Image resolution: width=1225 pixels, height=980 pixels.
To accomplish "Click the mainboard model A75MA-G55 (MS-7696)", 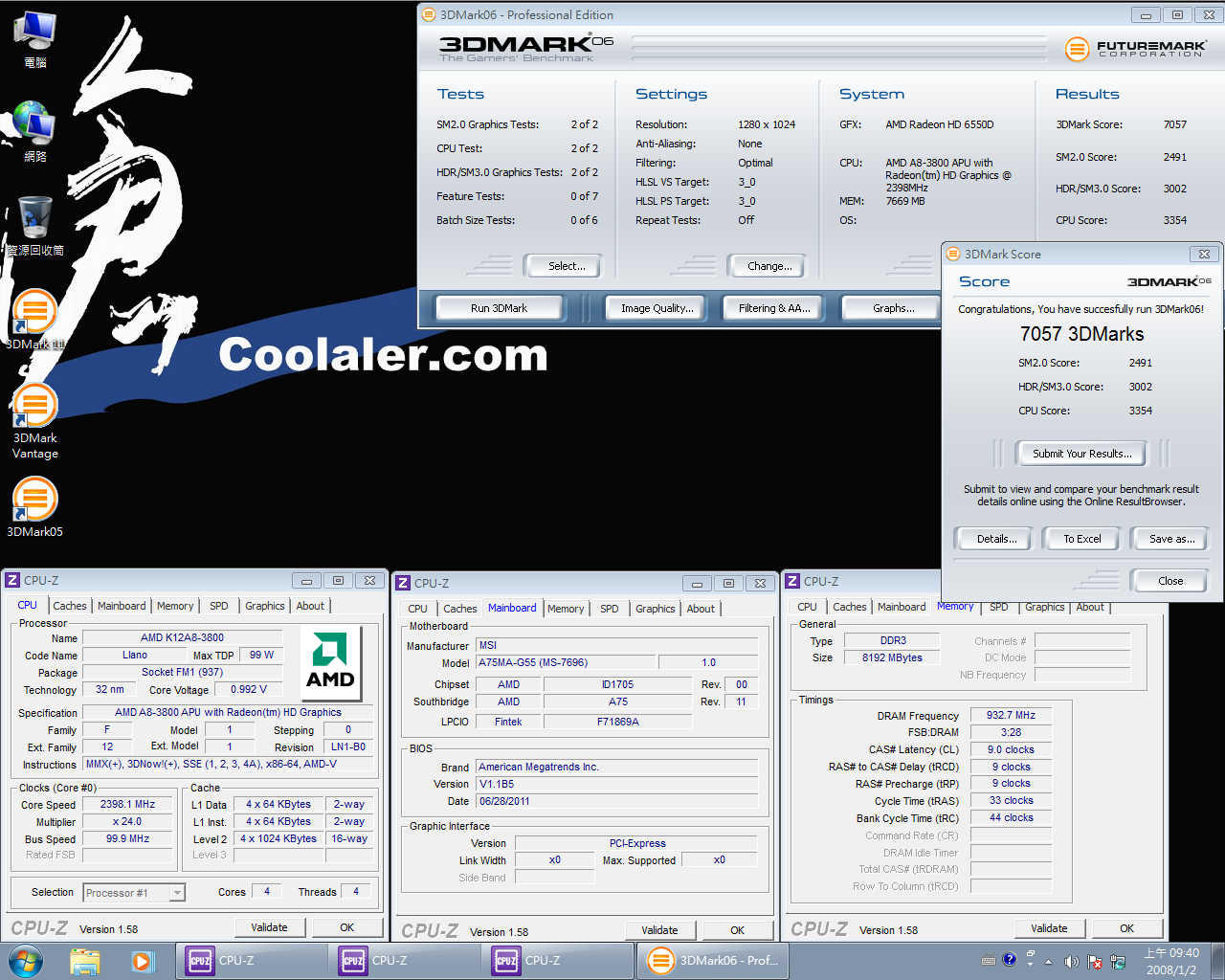I will (x=566, y=662).
